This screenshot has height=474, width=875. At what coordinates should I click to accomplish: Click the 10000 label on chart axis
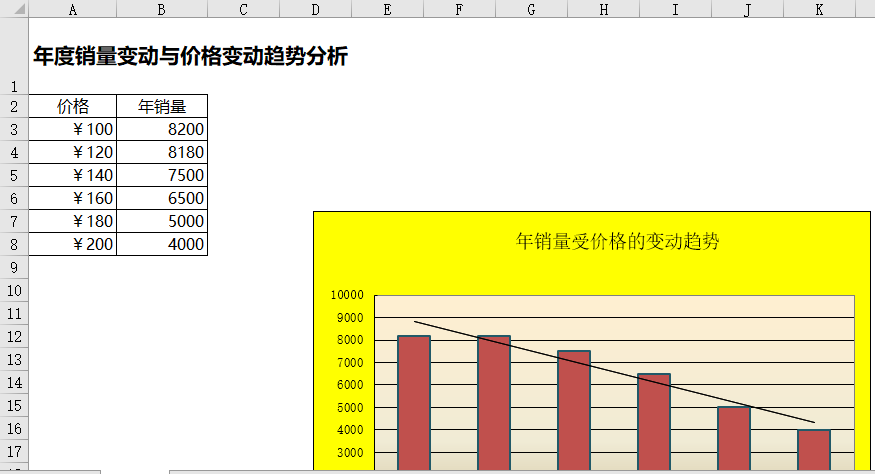coord(348,295)
